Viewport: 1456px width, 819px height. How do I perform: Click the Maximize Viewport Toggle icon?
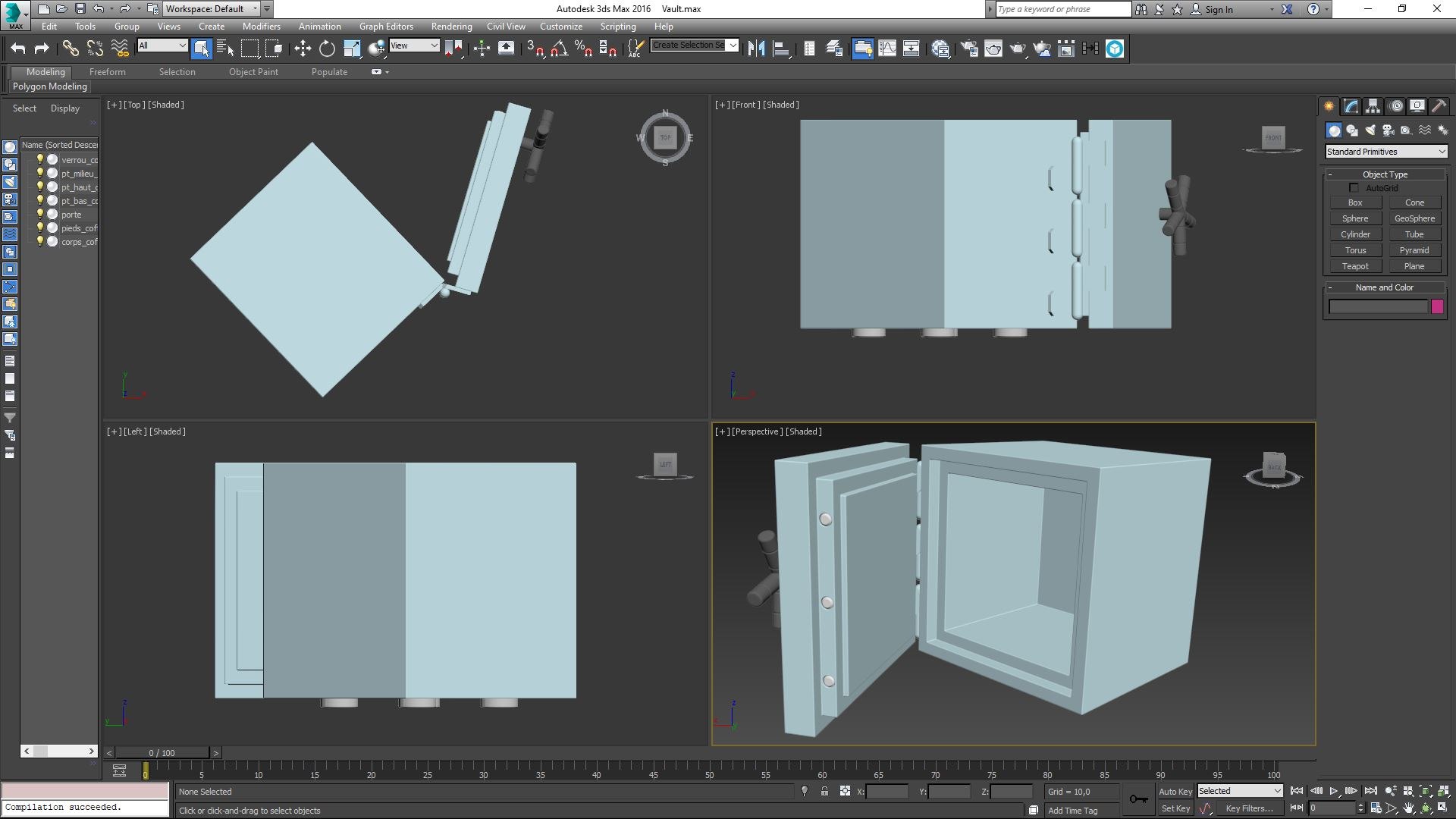click(1442, 808)
